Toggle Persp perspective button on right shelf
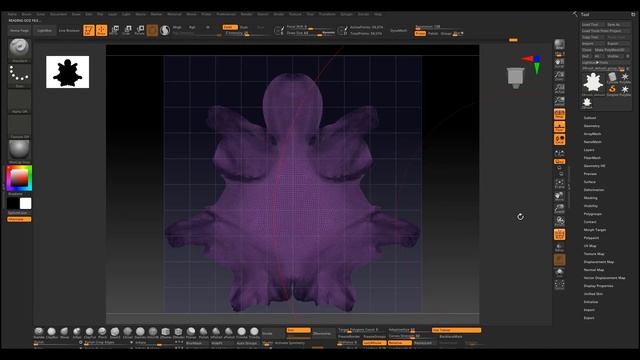The width and height of the screenshot is (640, 360). (559, 114)
